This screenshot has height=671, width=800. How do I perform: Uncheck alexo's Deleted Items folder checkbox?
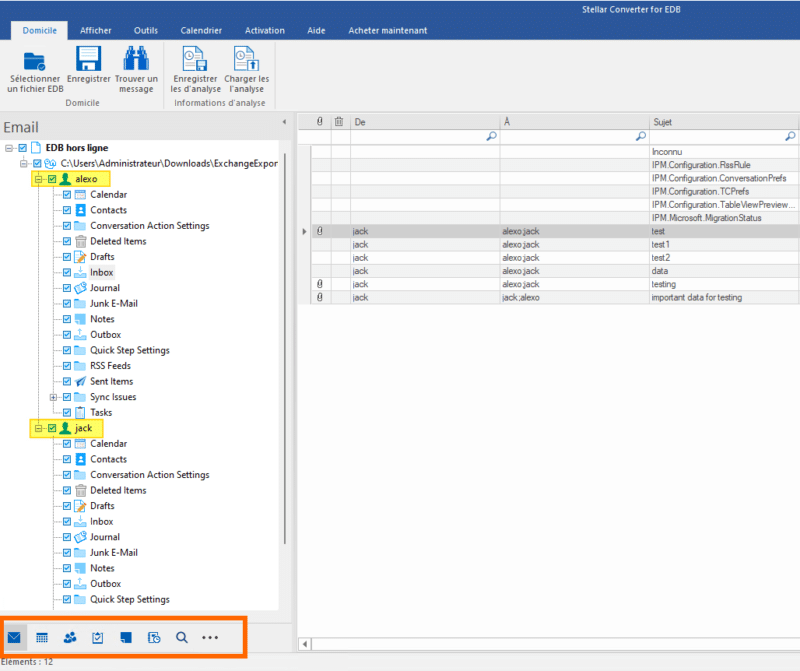(x=67, y=241)
